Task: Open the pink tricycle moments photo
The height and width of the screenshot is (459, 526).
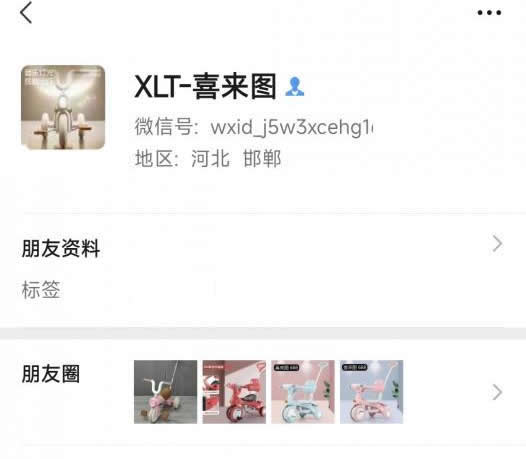Action: [371, 392]
